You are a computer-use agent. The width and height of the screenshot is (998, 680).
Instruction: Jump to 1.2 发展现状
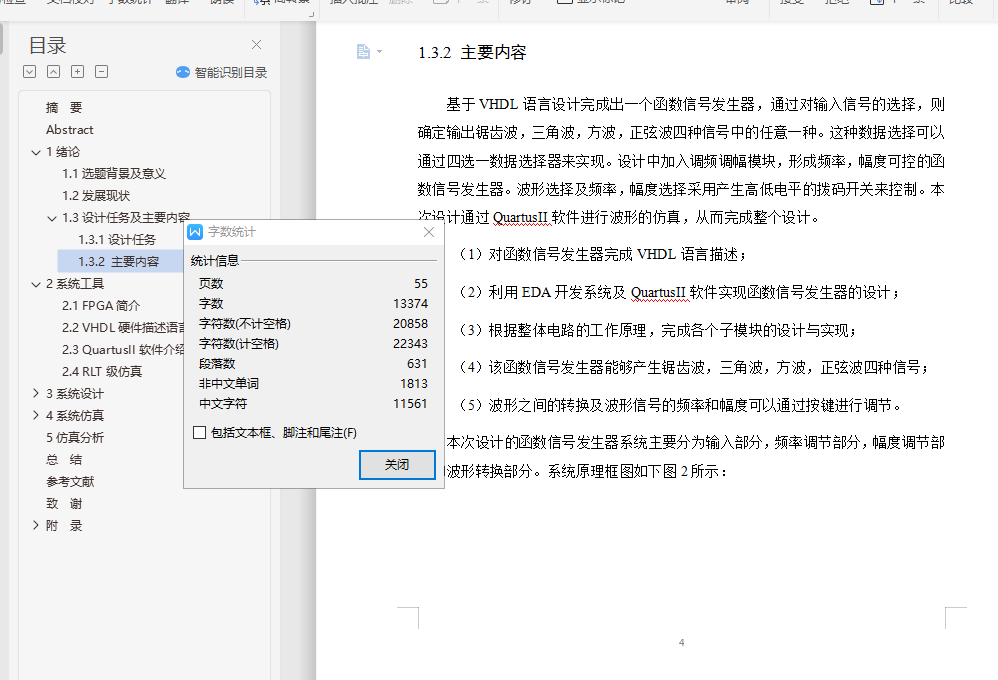[x=96, y=195]
